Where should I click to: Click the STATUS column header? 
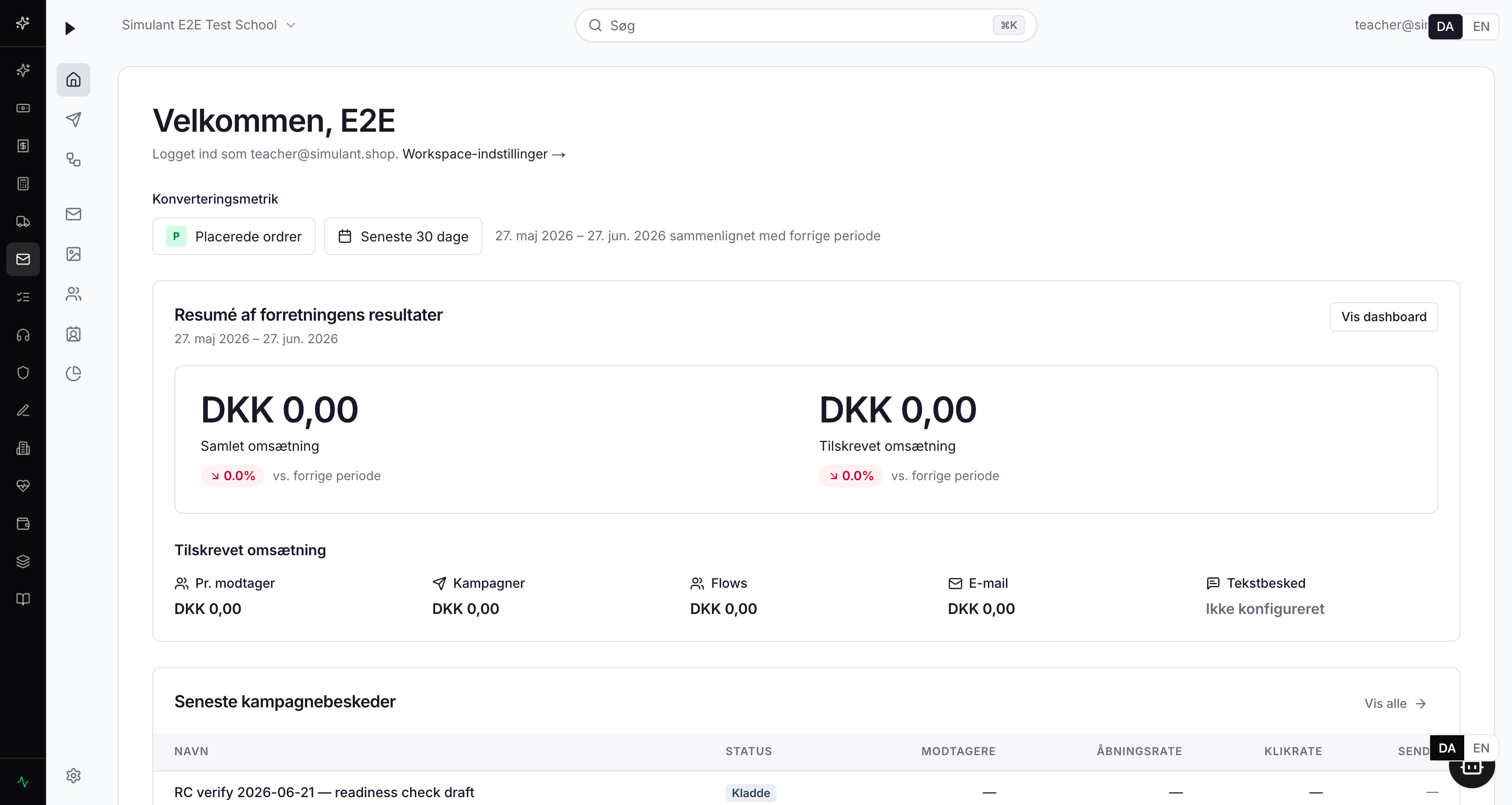(x=748, y=751)
